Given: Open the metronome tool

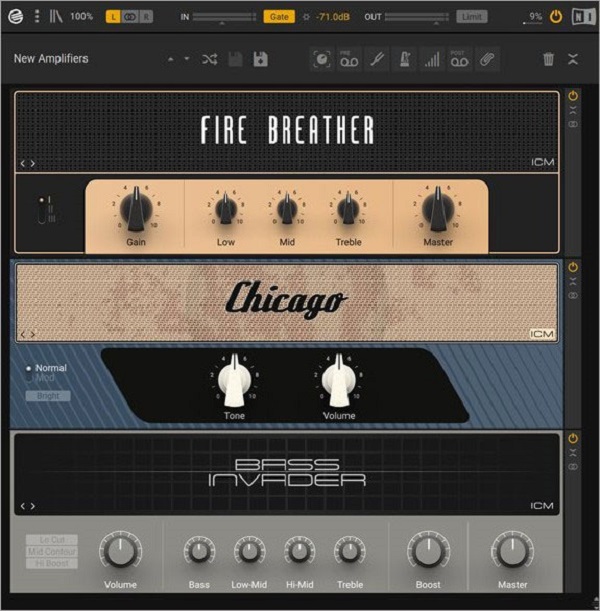Looking at the screenshot, I should click(405, 60).
